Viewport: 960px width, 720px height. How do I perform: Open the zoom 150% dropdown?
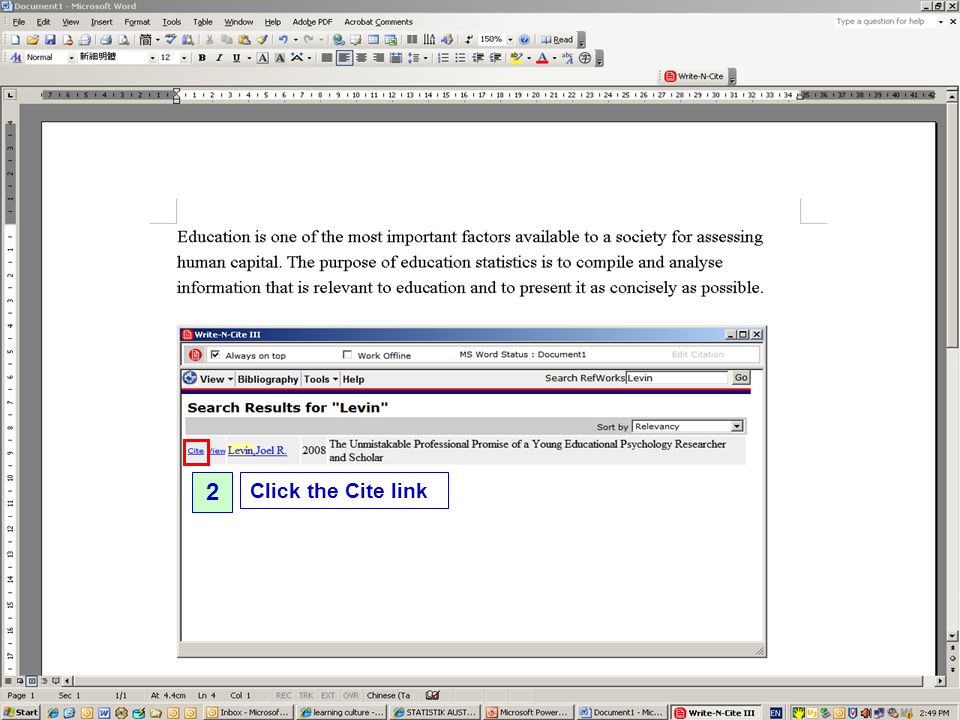tap(510, 40)
